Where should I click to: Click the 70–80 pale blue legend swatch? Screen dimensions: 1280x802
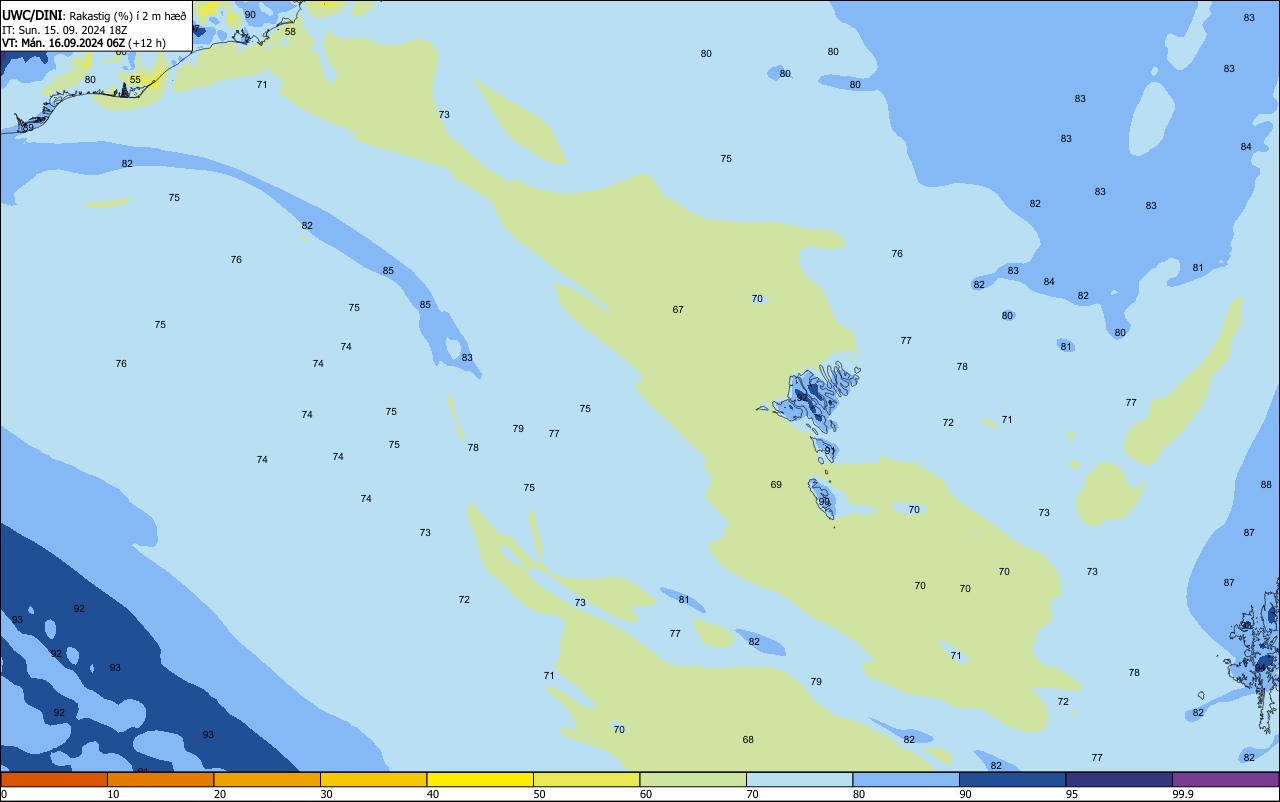coord(799,779)
